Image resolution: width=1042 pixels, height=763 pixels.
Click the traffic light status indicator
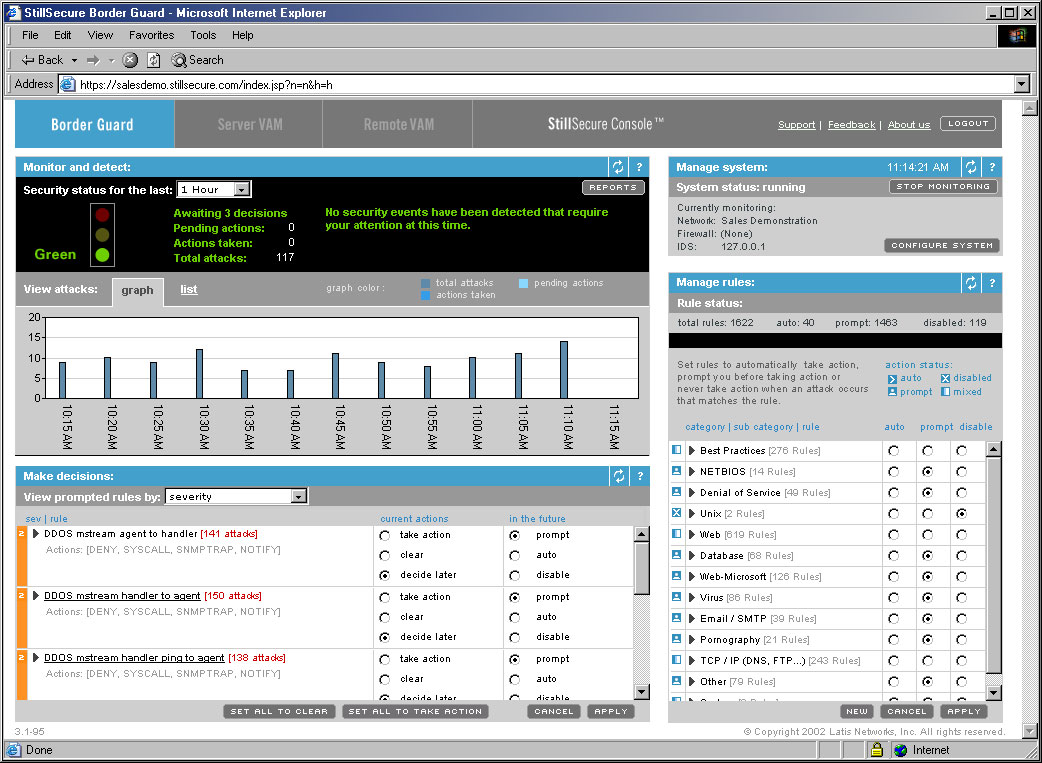pos(102,235)
